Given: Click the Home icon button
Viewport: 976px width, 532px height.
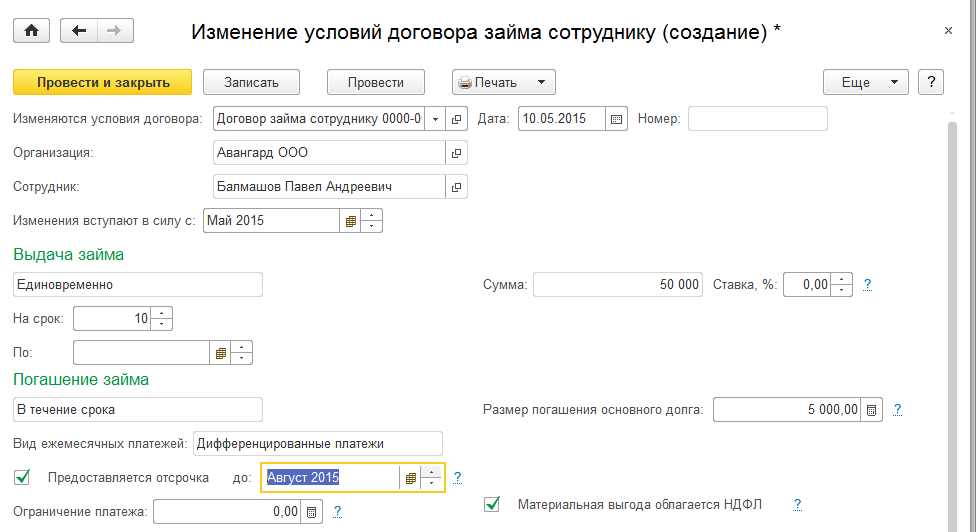Looking at the screenshot, I should (x=31, y=31).
